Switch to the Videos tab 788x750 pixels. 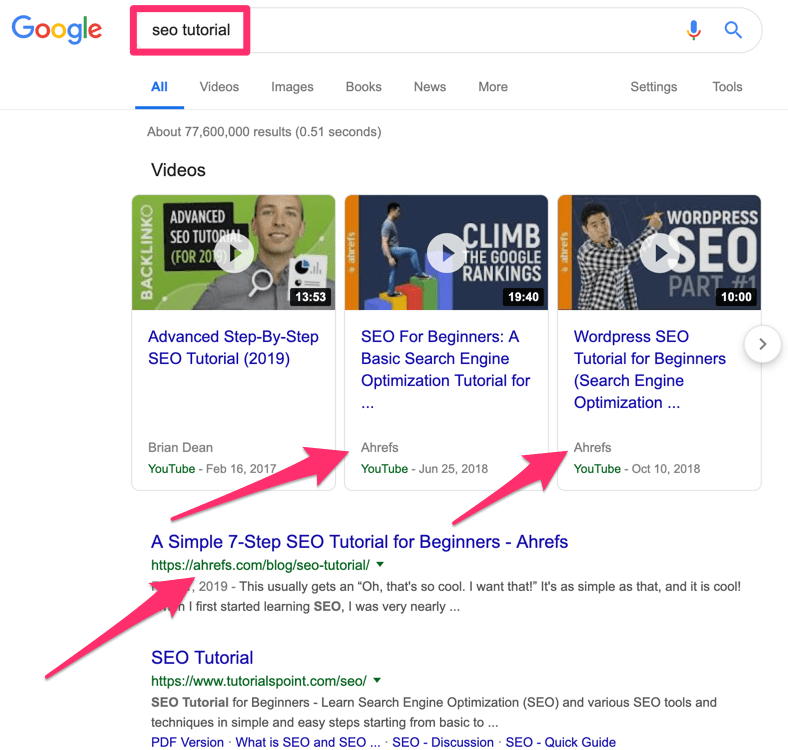pos(219,87)
